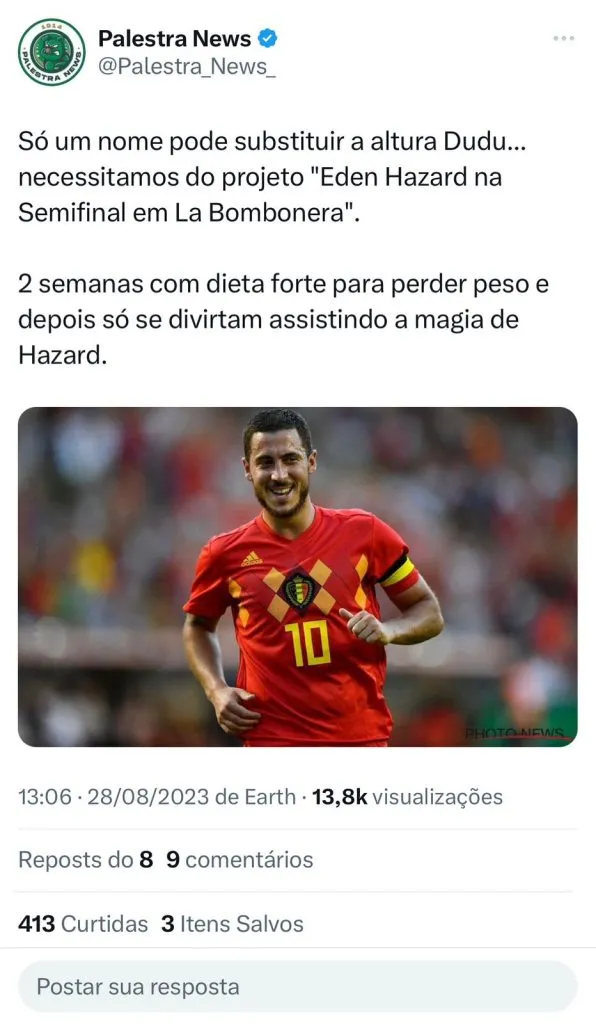Focus the Postar sua resposta field
This screenshot has width=596, height=1024.
(x=298, y=986)
